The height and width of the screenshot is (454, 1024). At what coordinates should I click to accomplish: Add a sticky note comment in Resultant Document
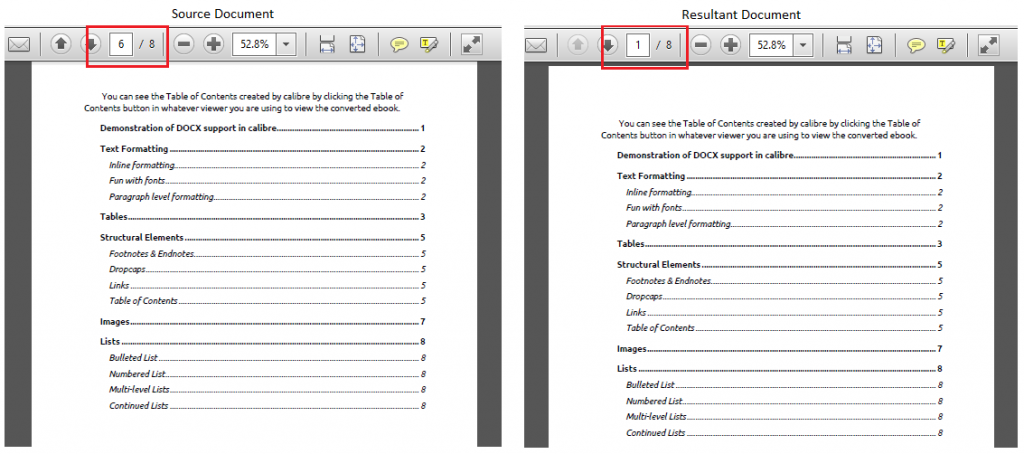916,45
